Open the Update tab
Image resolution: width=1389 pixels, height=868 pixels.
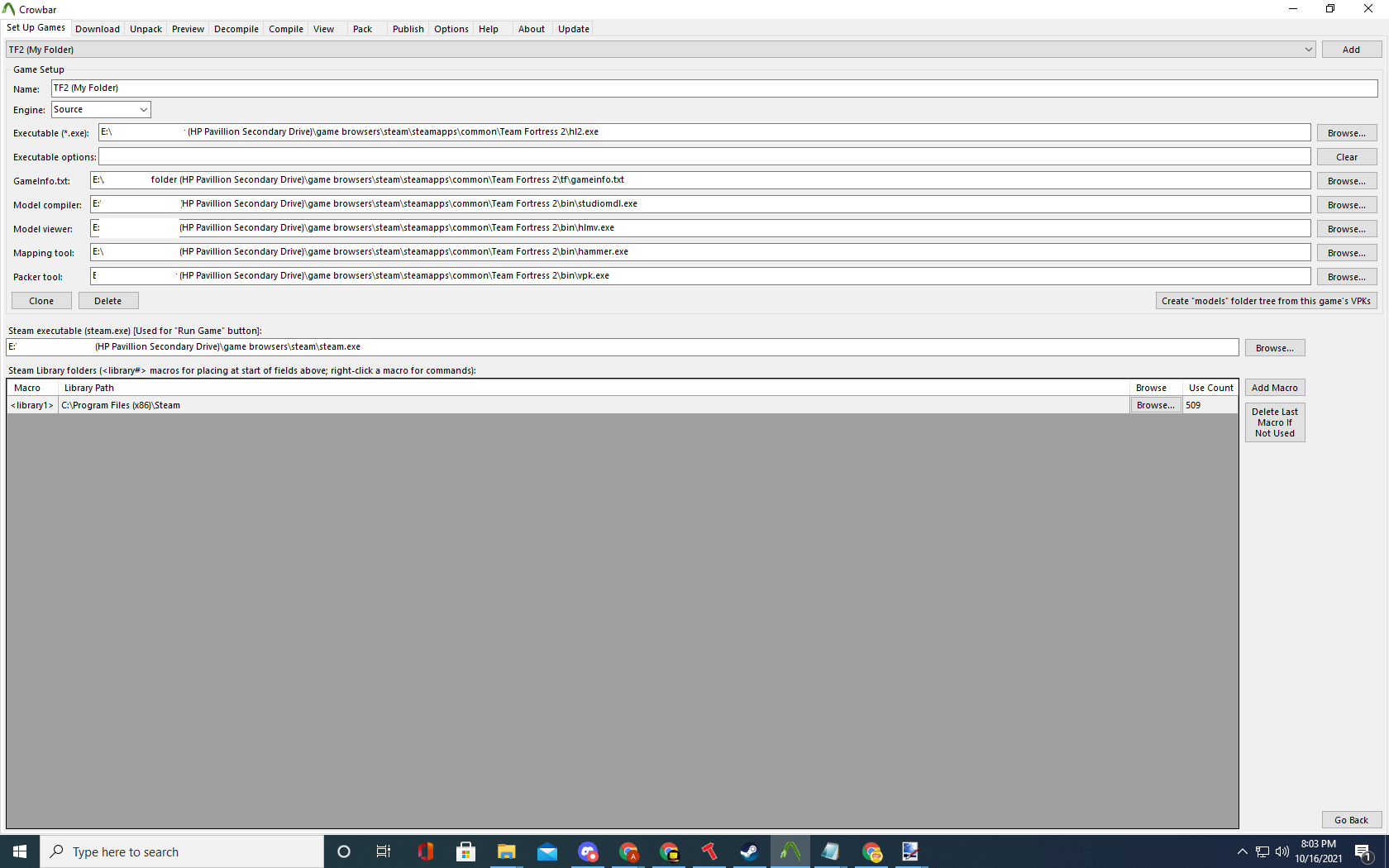point(574,29)
